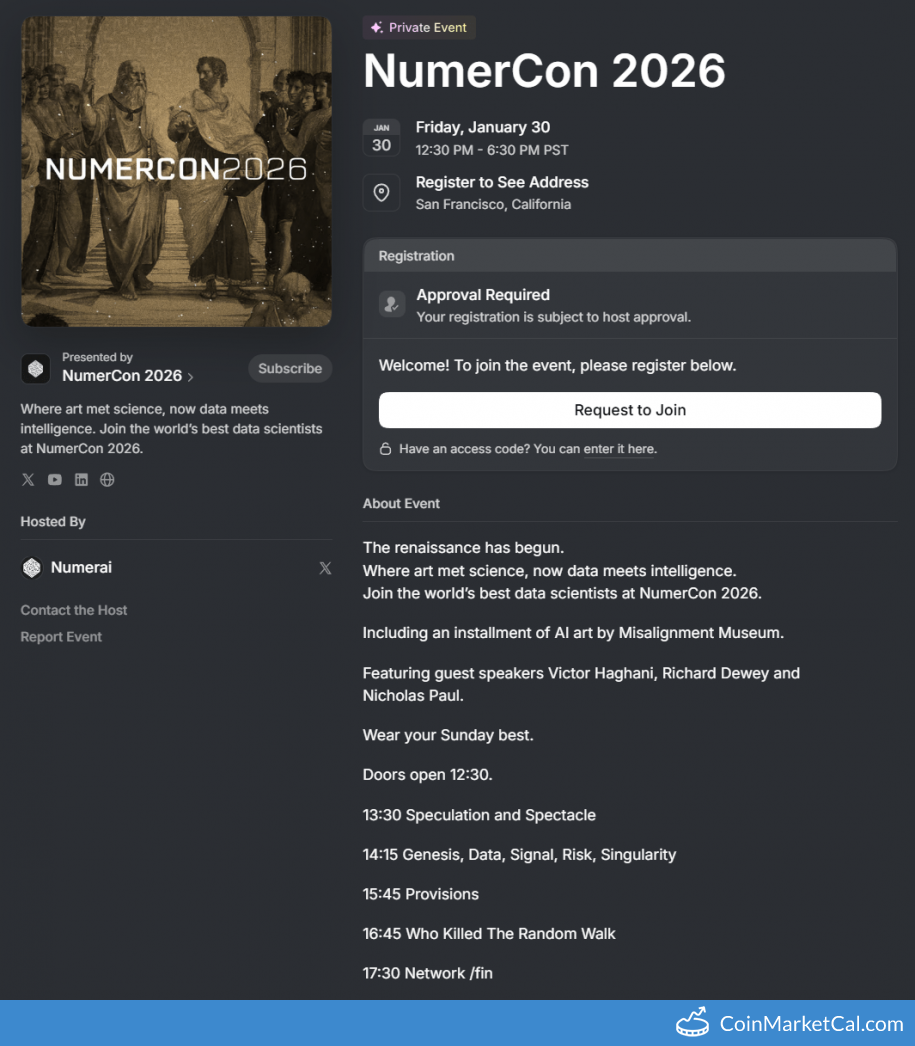
Task: Click the Request to Join button
Action: (629, 410)
